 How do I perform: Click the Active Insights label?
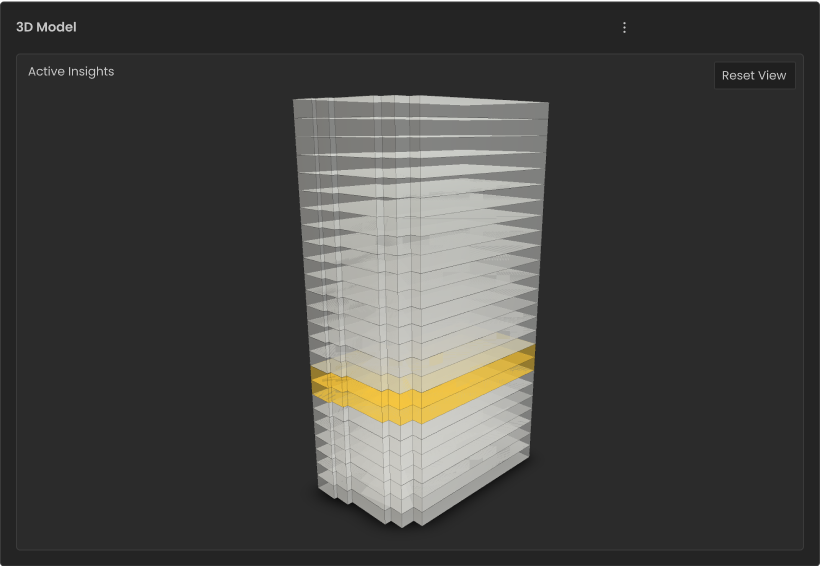[71, 72]
